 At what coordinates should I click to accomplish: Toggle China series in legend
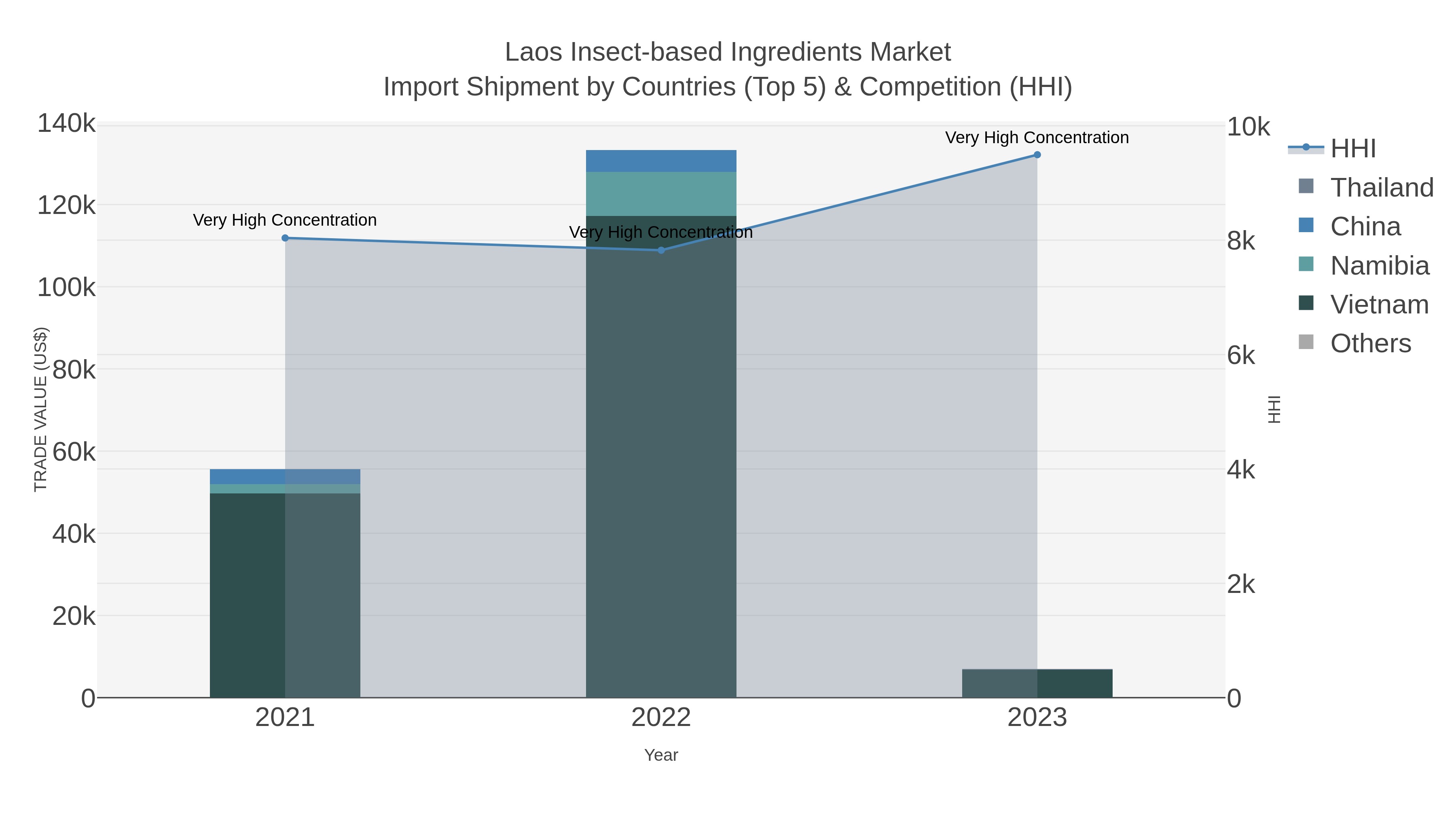click(1350, 226)
